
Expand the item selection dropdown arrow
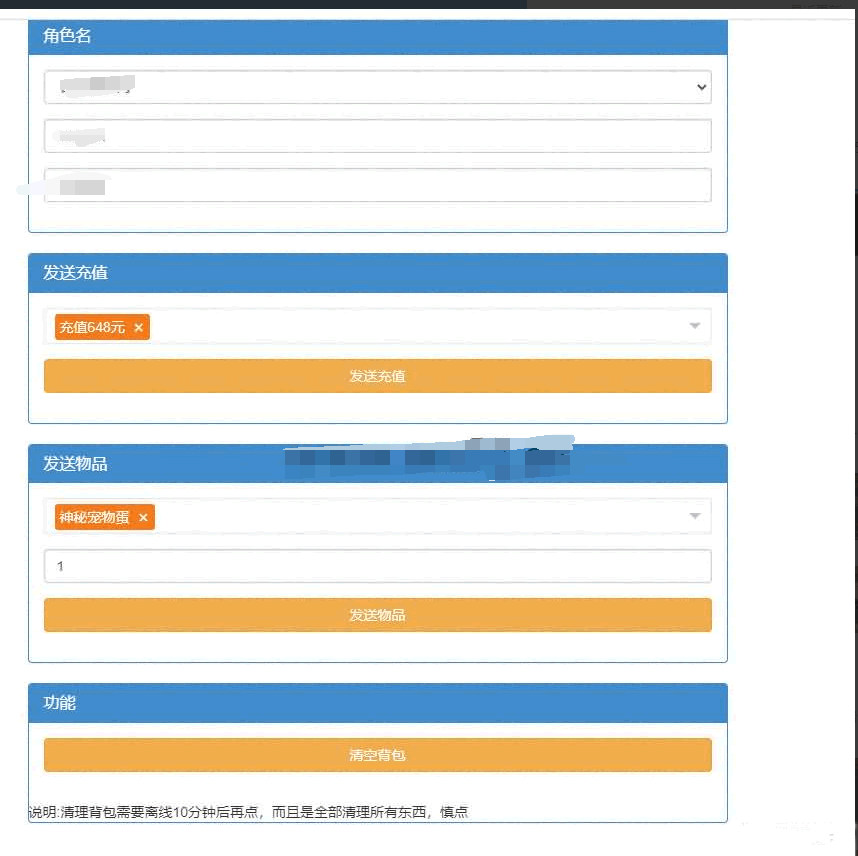tap(695, 516)
